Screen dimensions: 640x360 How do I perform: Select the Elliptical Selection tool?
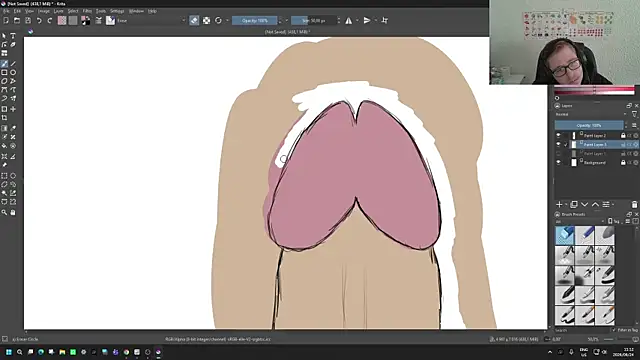coord(13,176)
